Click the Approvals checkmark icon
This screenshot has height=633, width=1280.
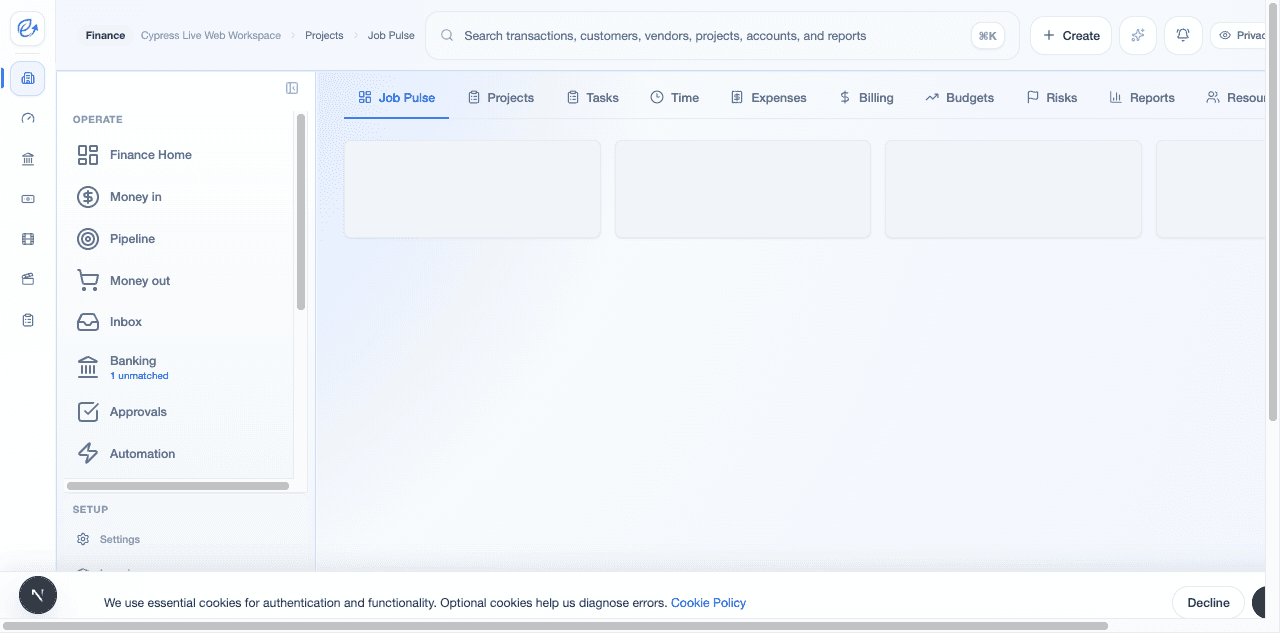click(88, 412)
